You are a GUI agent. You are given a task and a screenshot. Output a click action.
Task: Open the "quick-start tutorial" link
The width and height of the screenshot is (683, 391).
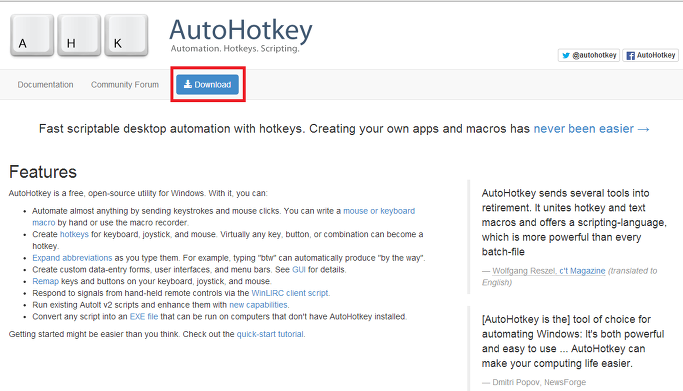click(270, 334)
